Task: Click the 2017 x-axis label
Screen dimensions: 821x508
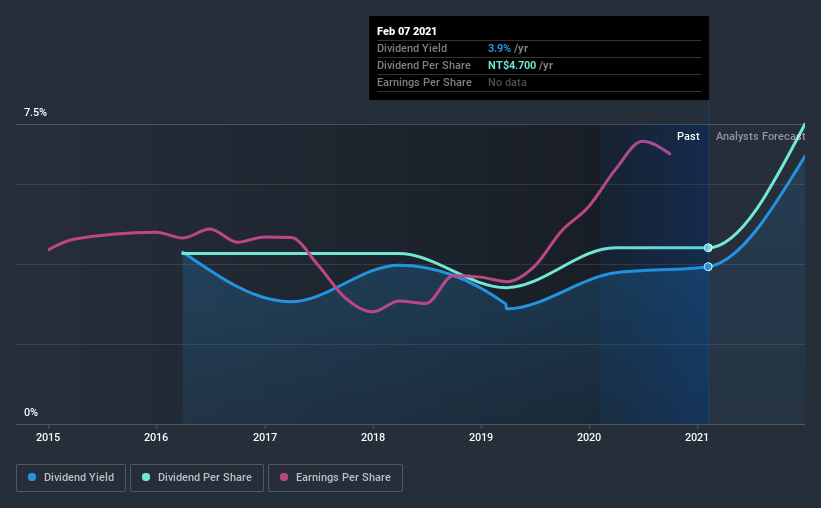Action: coord(265,437)
